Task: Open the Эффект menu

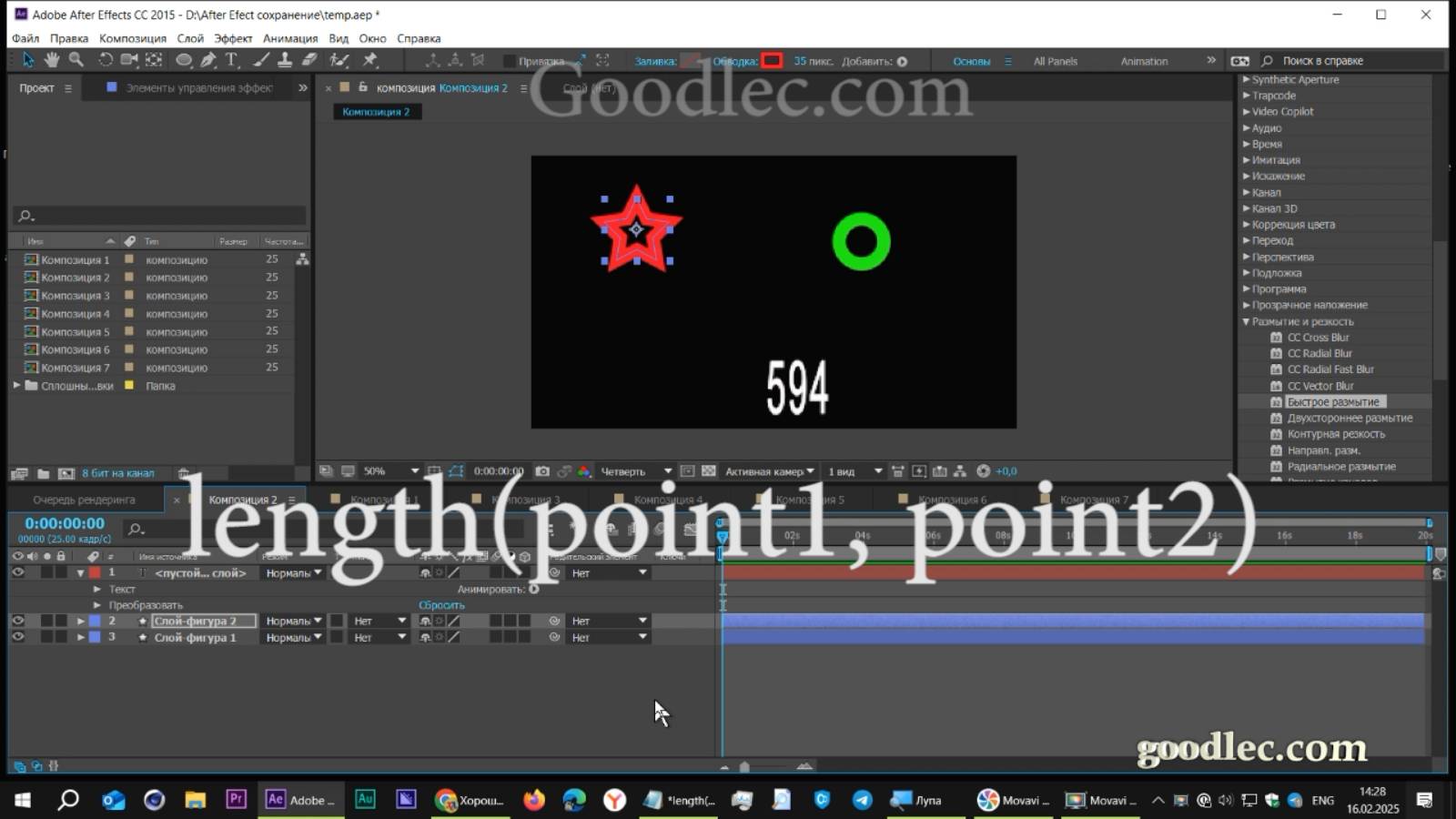Action: coord(233,38)
